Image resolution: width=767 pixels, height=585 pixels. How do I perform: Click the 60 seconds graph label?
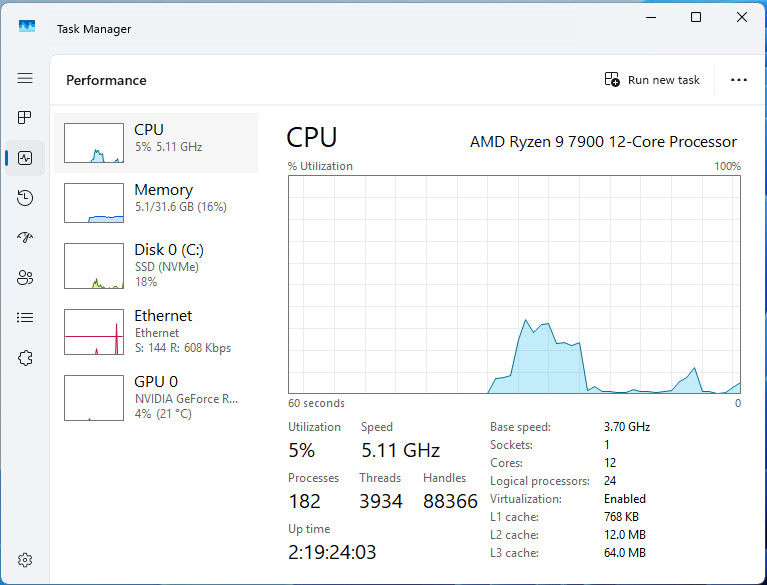[x=316, y=404]
